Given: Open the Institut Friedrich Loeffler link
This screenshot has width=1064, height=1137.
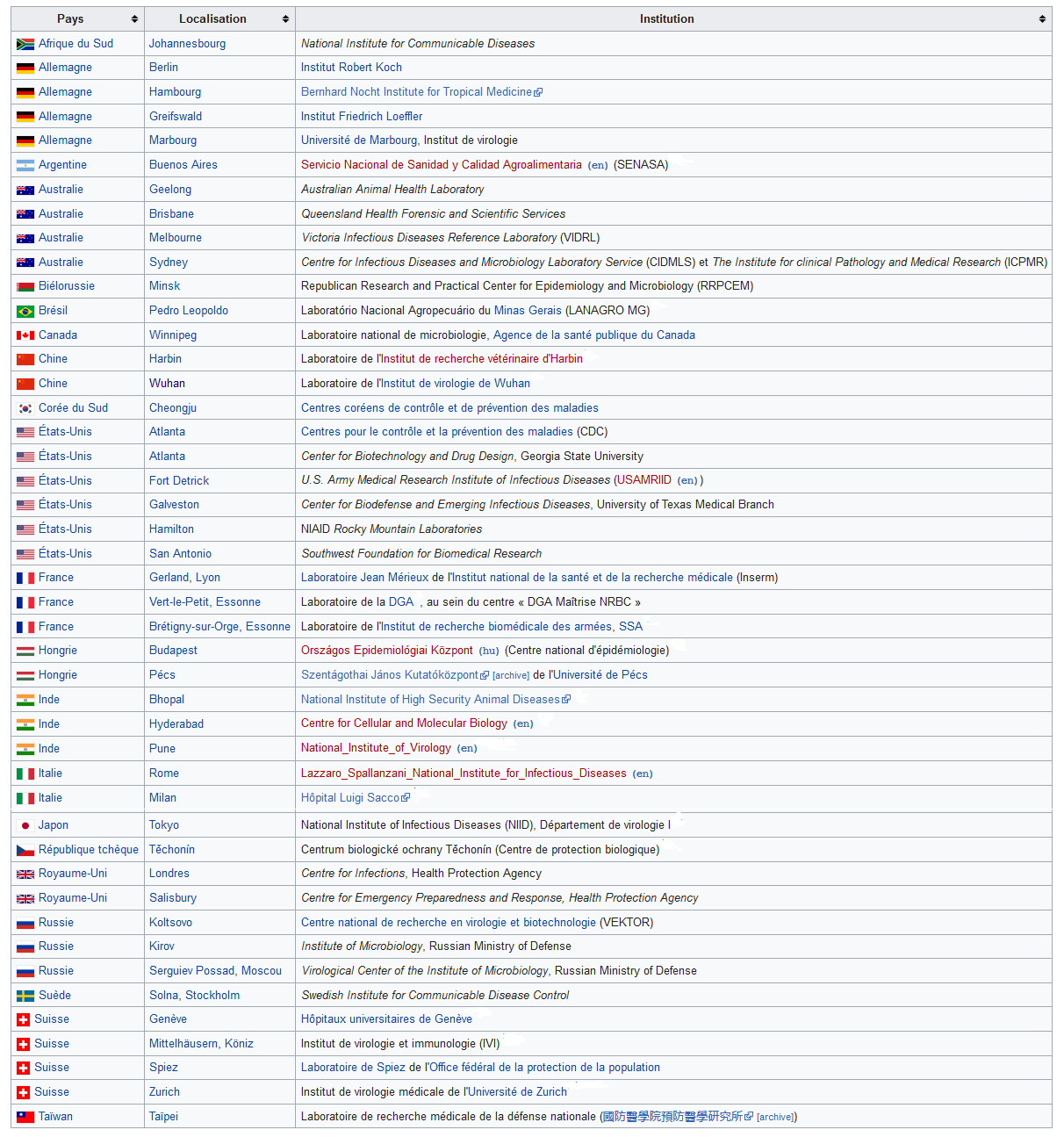Looking at the screenshot, I should (362, 117).
